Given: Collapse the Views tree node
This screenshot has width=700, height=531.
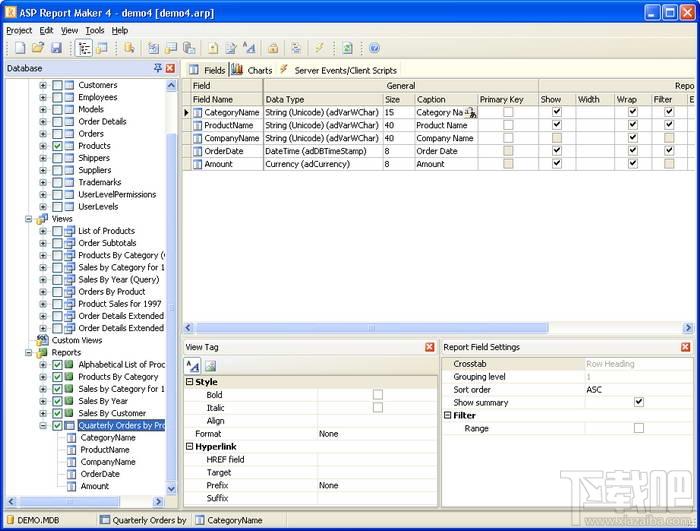Looking at the screenshot, I should 29,219.
